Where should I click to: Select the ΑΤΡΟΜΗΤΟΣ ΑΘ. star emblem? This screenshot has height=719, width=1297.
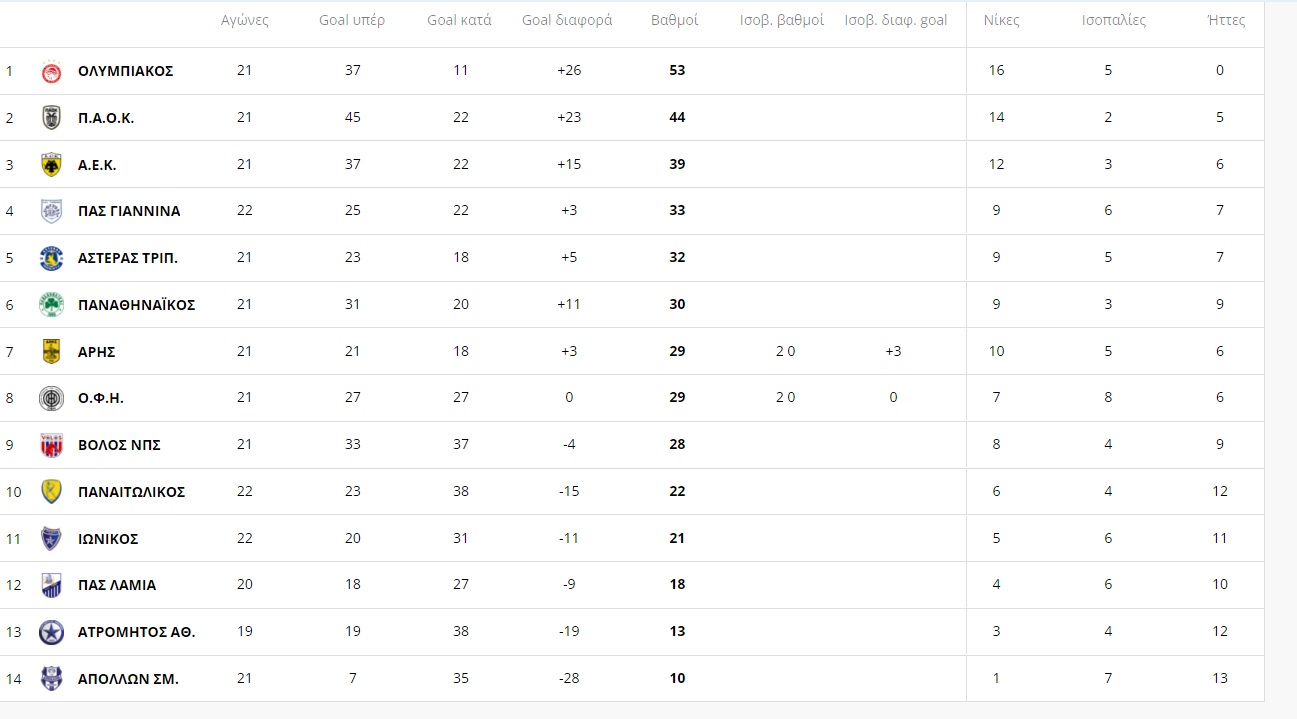[x=51, y=632]
